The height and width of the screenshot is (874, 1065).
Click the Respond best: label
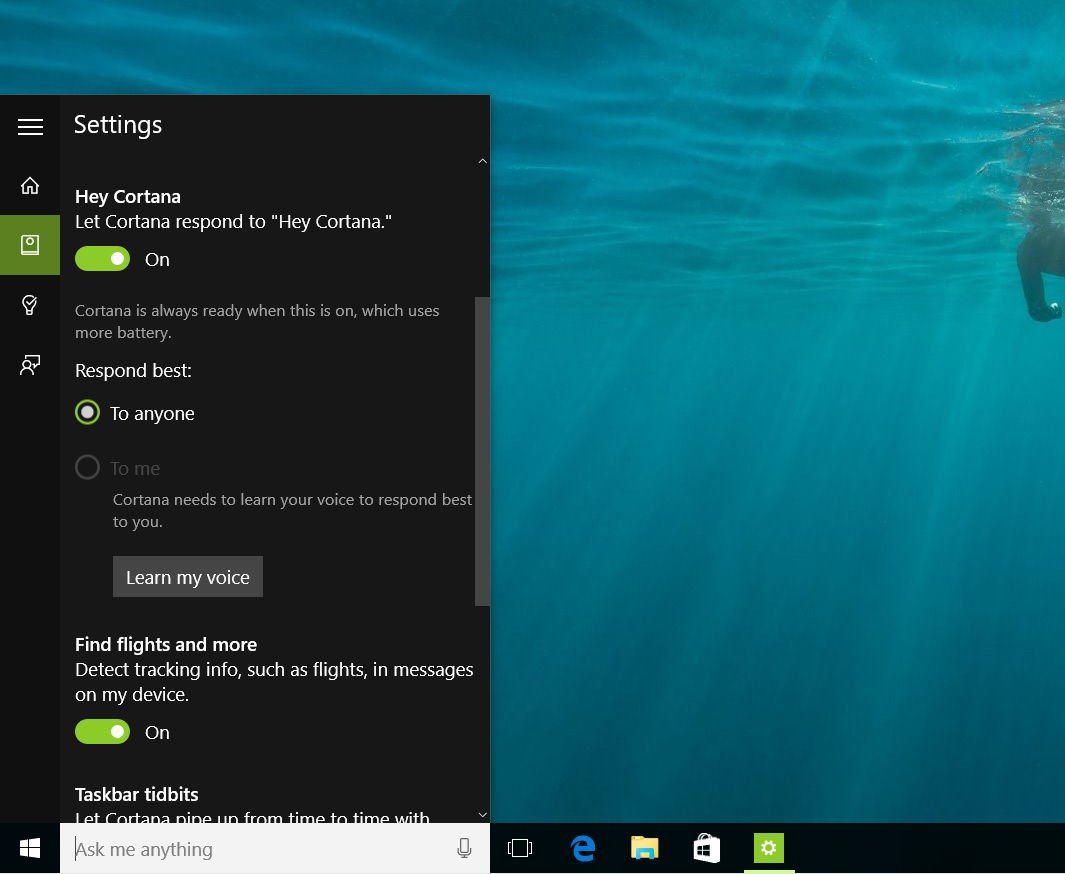pos(133,371)
